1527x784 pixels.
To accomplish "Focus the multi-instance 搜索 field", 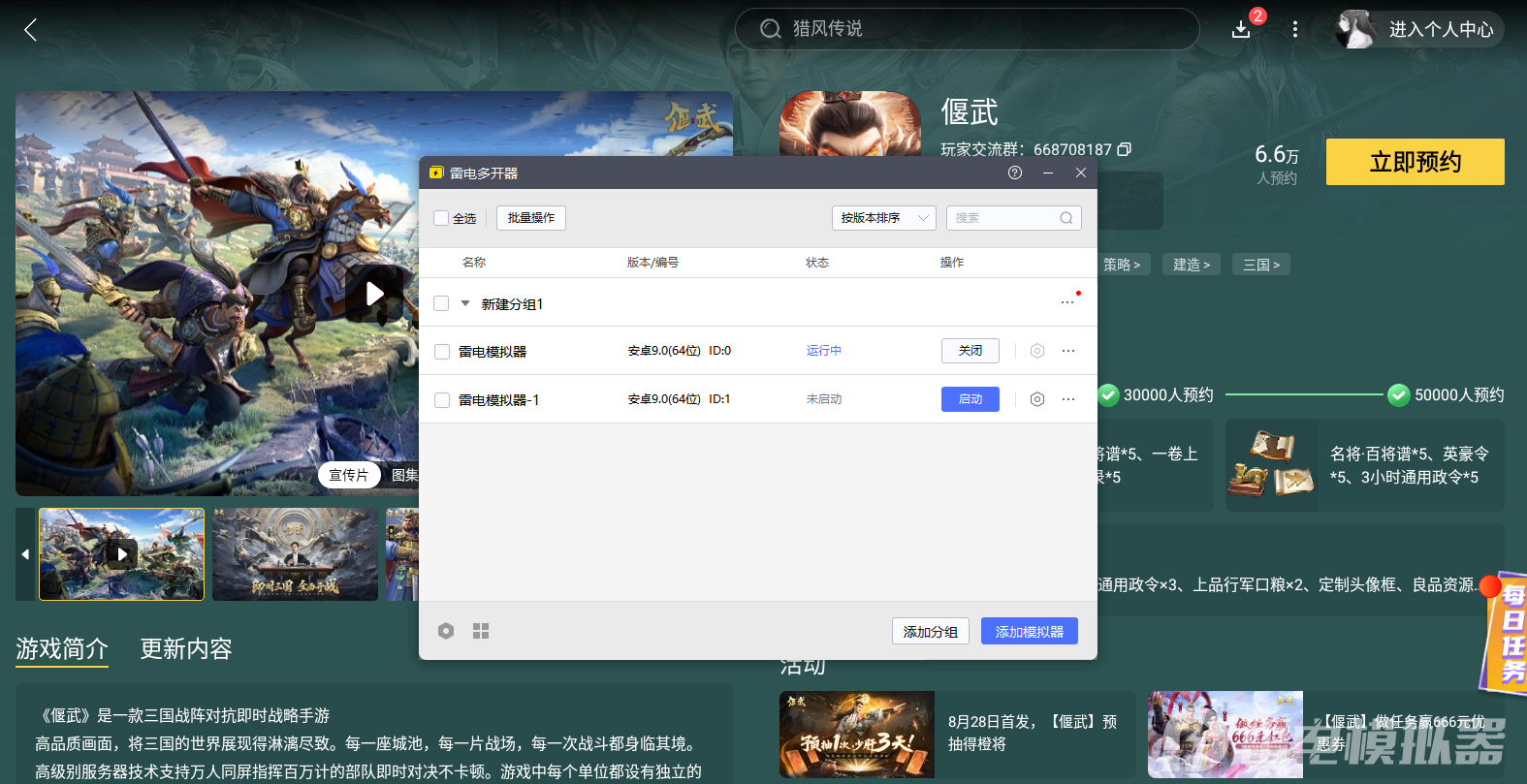I will 1014,218.
